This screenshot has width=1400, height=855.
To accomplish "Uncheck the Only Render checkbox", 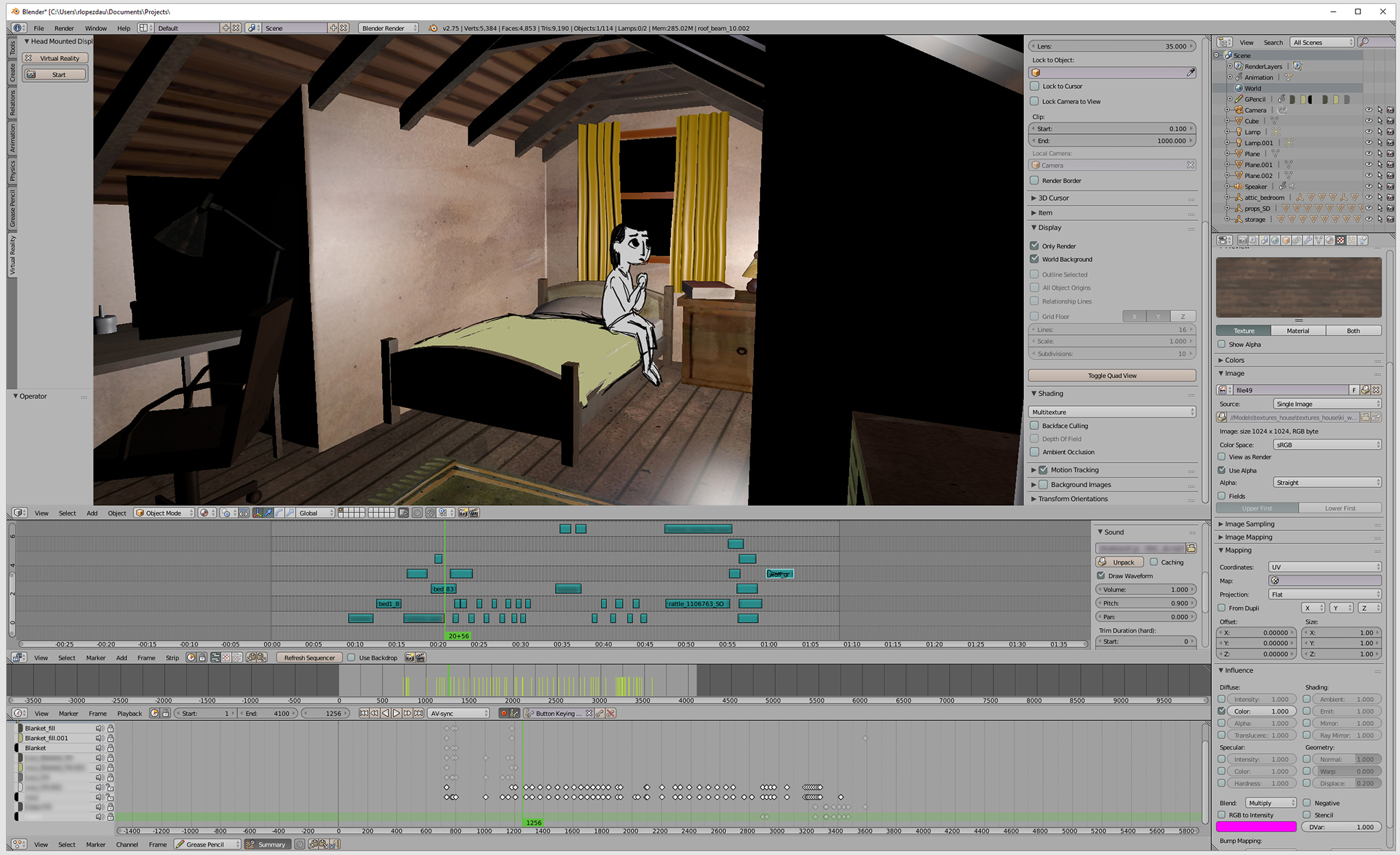I will tap(1034, 245).
